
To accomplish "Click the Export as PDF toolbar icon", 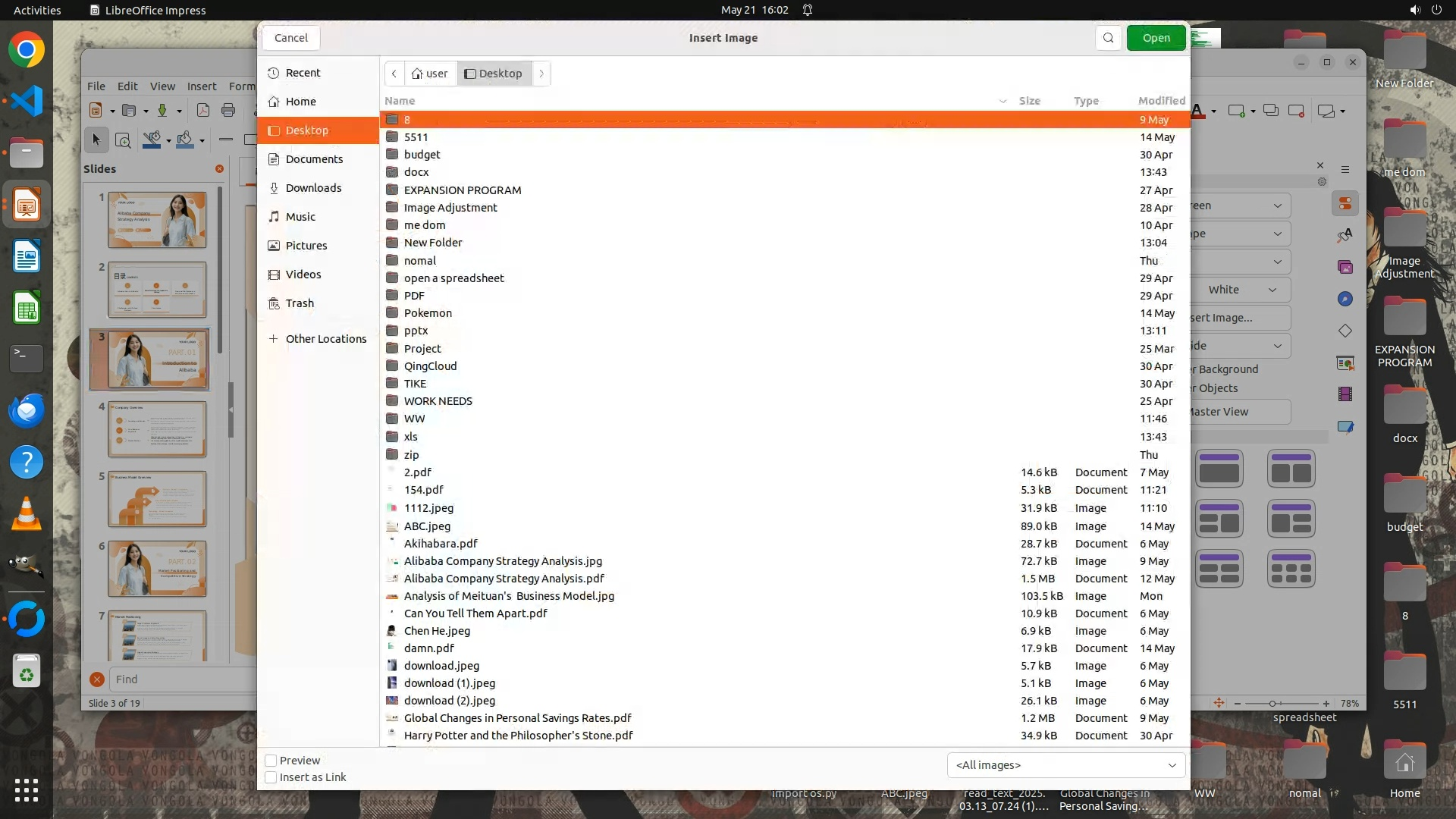I will click(x=203, y=111).
